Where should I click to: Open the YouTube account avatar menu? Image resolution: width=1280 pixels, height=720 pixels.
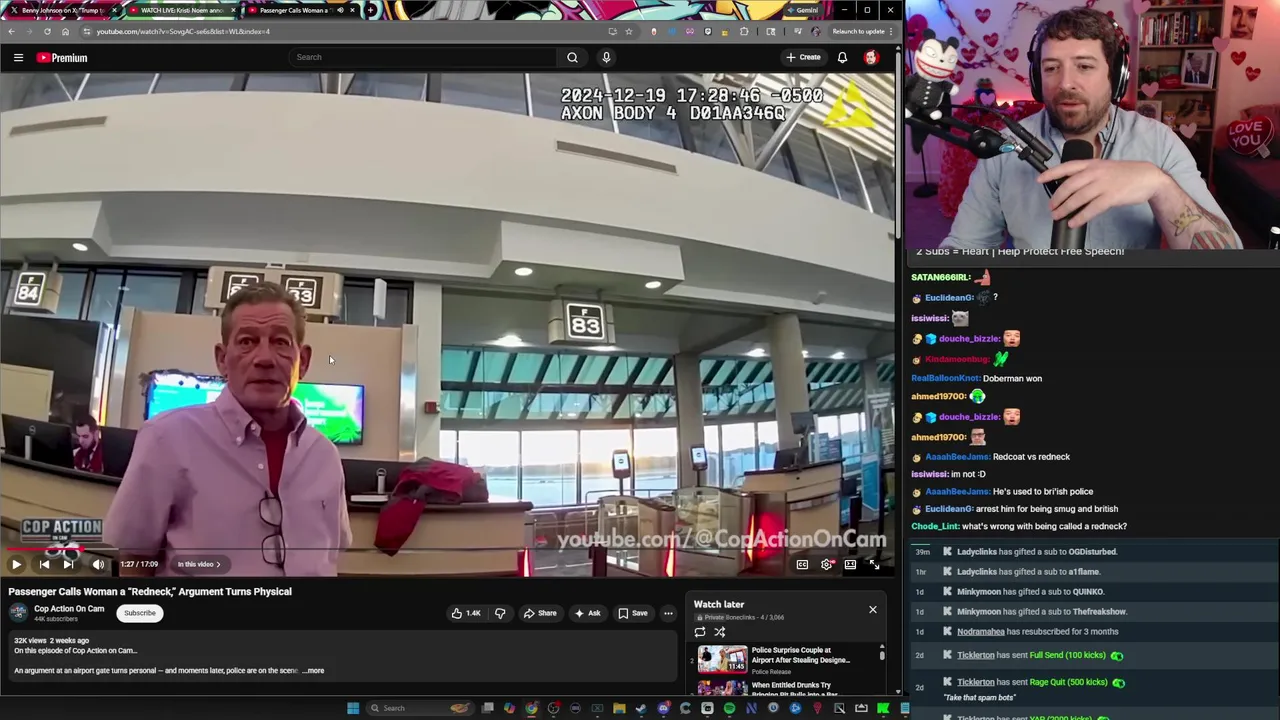(x=871, y=57)
